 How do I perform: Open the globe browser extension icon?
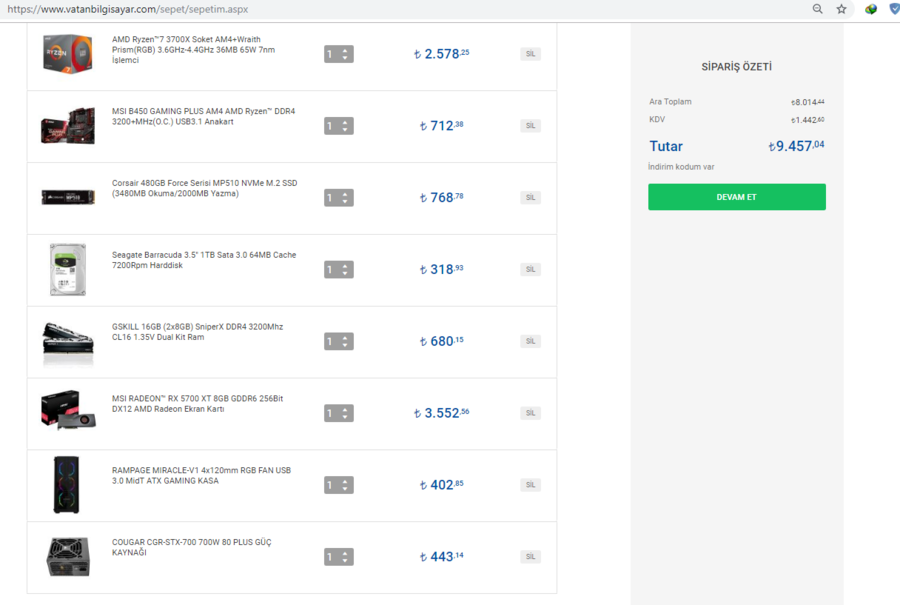pyautogui.click(x=871, y=9)
